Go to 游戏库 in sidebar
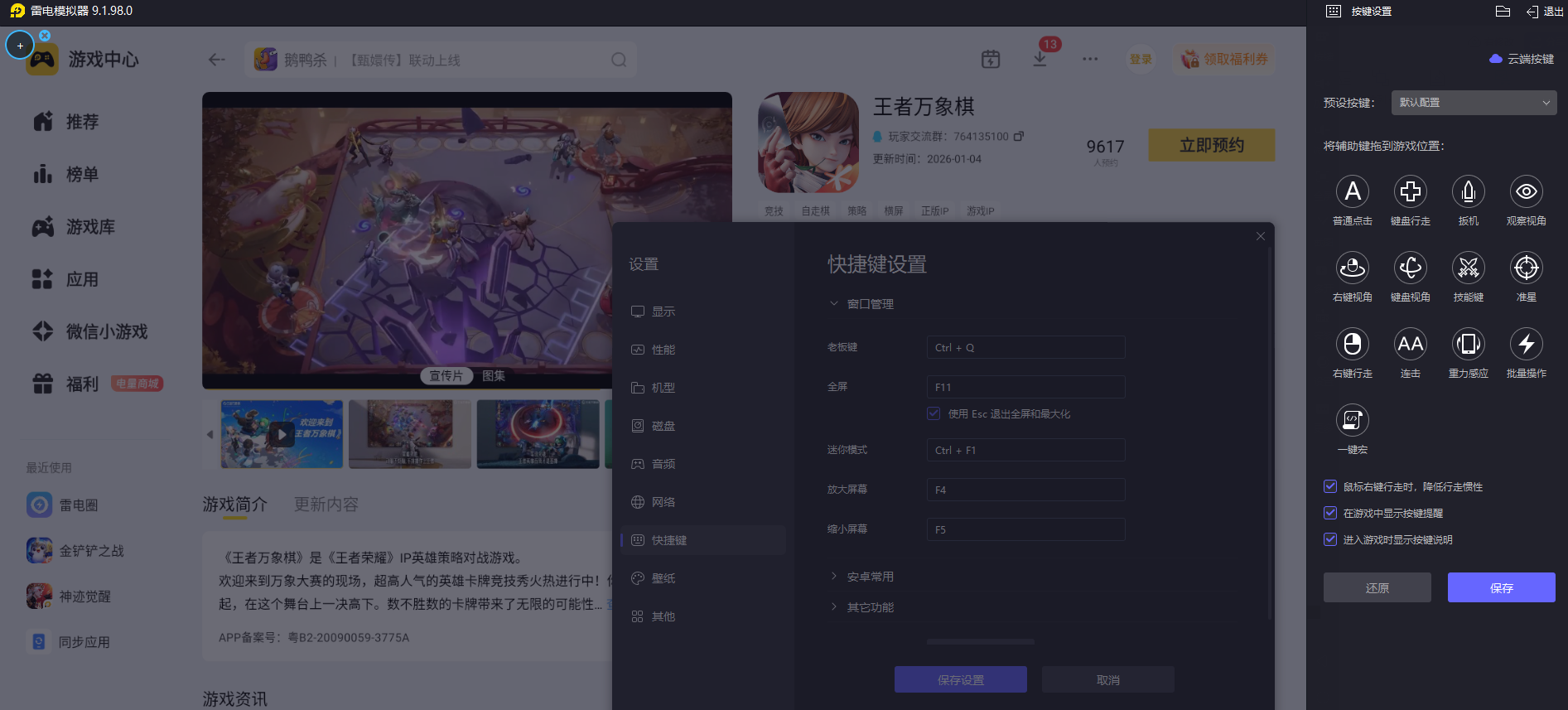This screenshot has height=710, width=1568. pos(75,227)
